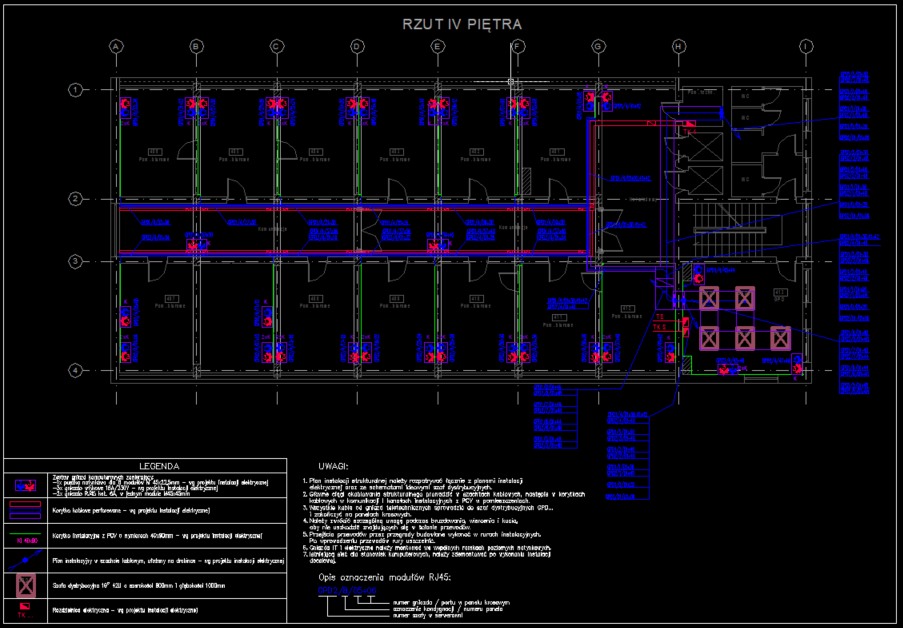
Task: Click the UWAGI notes heading
Action: (x=332, y=467)
